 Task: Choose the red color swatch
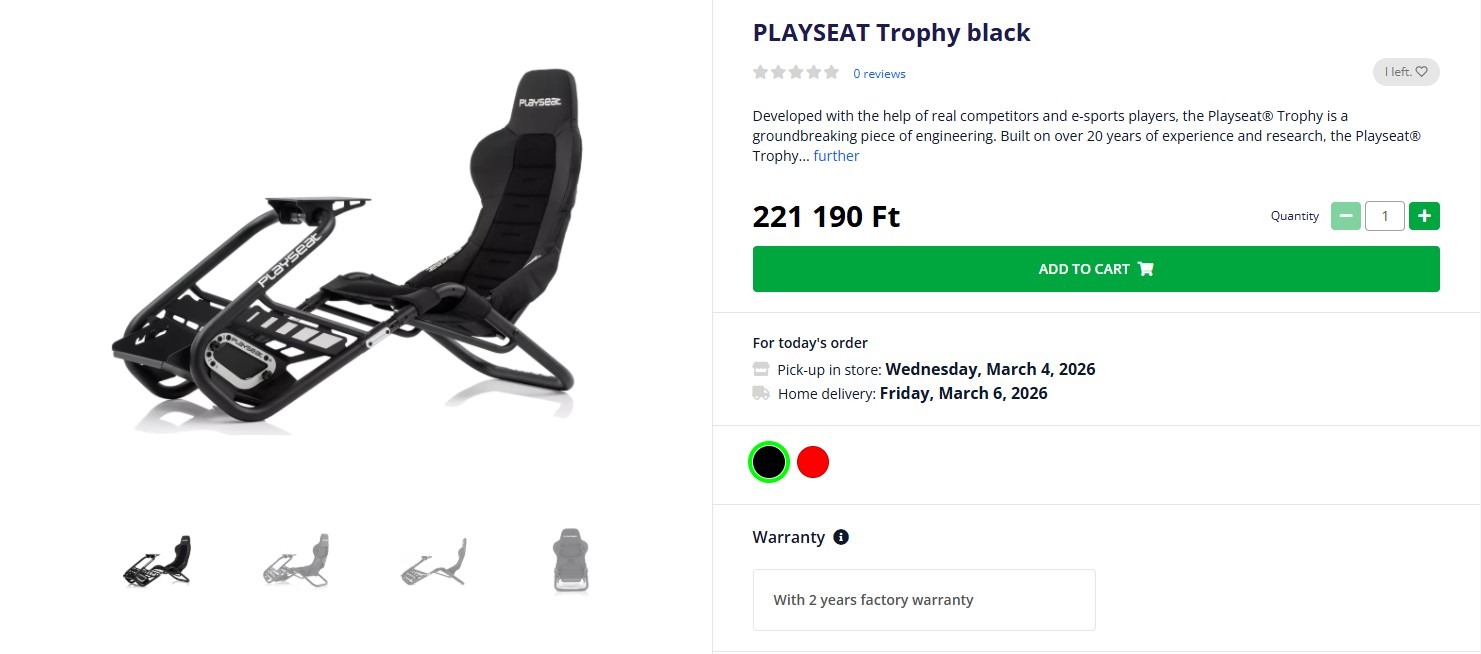[813, 462]
